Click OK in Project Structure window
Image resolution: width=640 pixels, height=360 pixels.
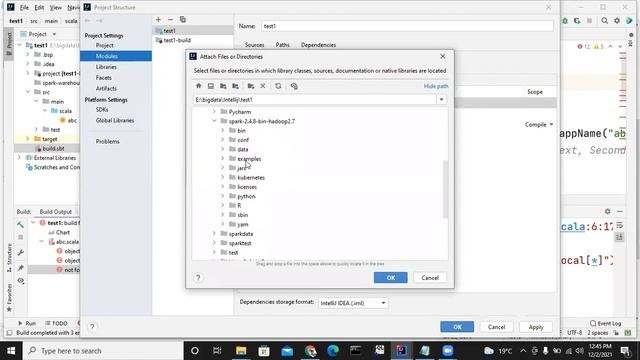pos(457,327)
